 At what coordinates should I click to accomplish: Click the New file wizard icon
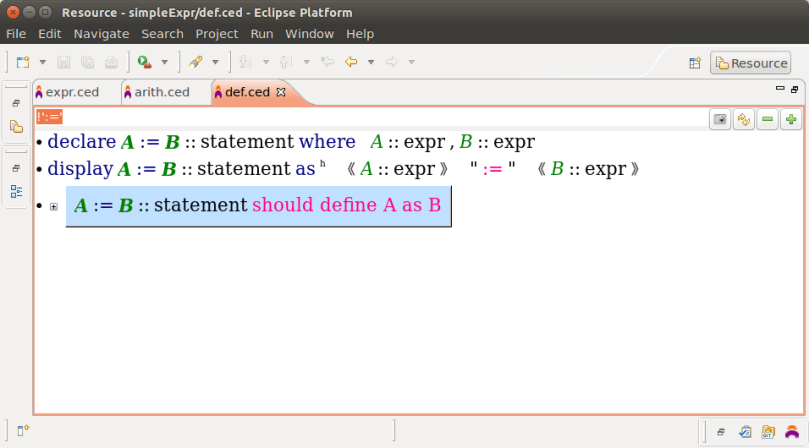(23, 62)
